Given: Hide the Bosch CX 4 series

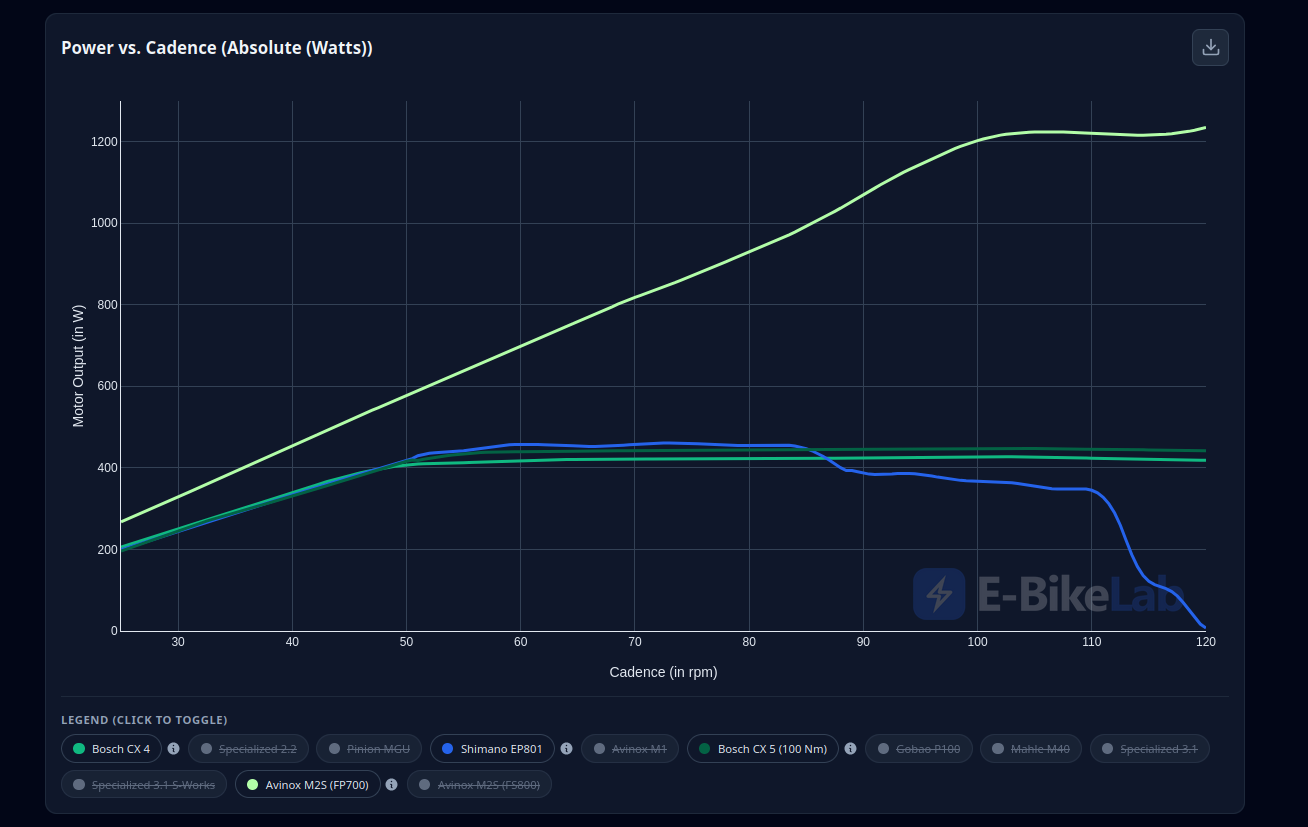Looking at the screenshot, I should pyautogui.click(x=111, y=749).
